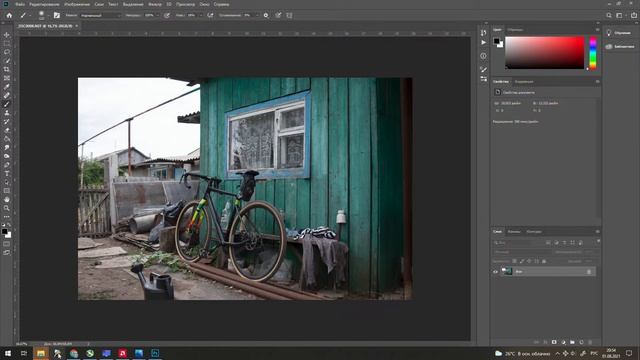640x360 pixels.
Task: Enable airbrush-style build-up in options bar
Action: [210, 15]
